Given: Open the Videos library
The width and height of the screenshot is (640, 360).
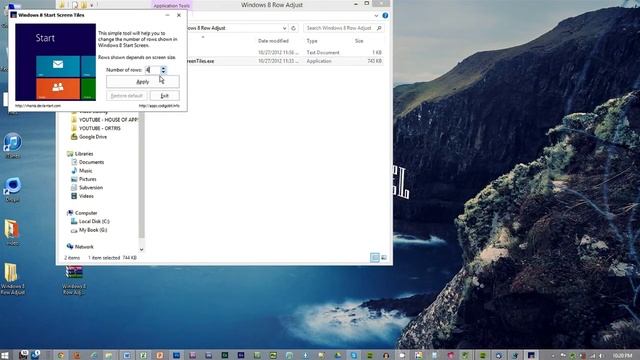Looking at the screenshot, I should pyautogui.click(x=86, y=196).
